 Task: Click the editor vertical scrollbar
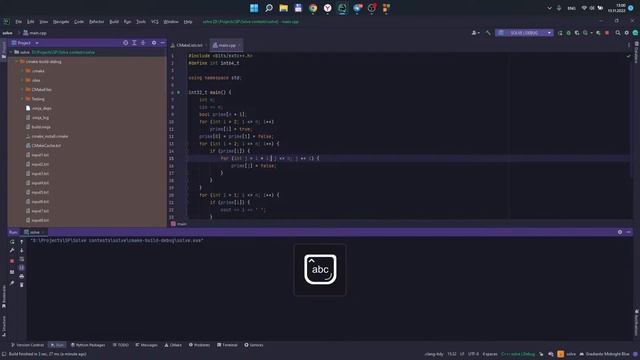click(631, 114)
